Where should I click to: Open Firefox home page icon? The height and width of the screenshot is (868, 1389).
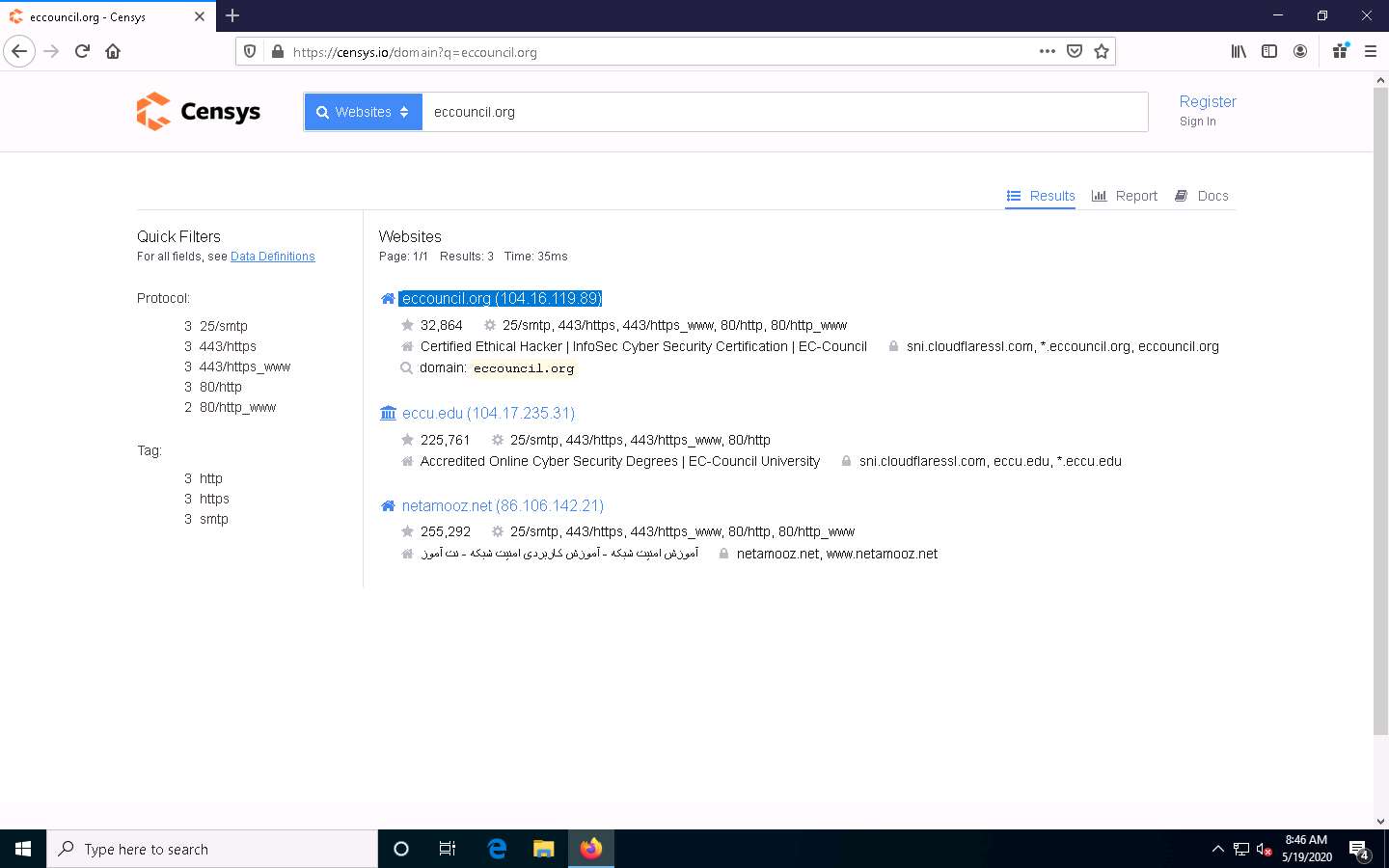pyautogui.click(x=113, y=52)
